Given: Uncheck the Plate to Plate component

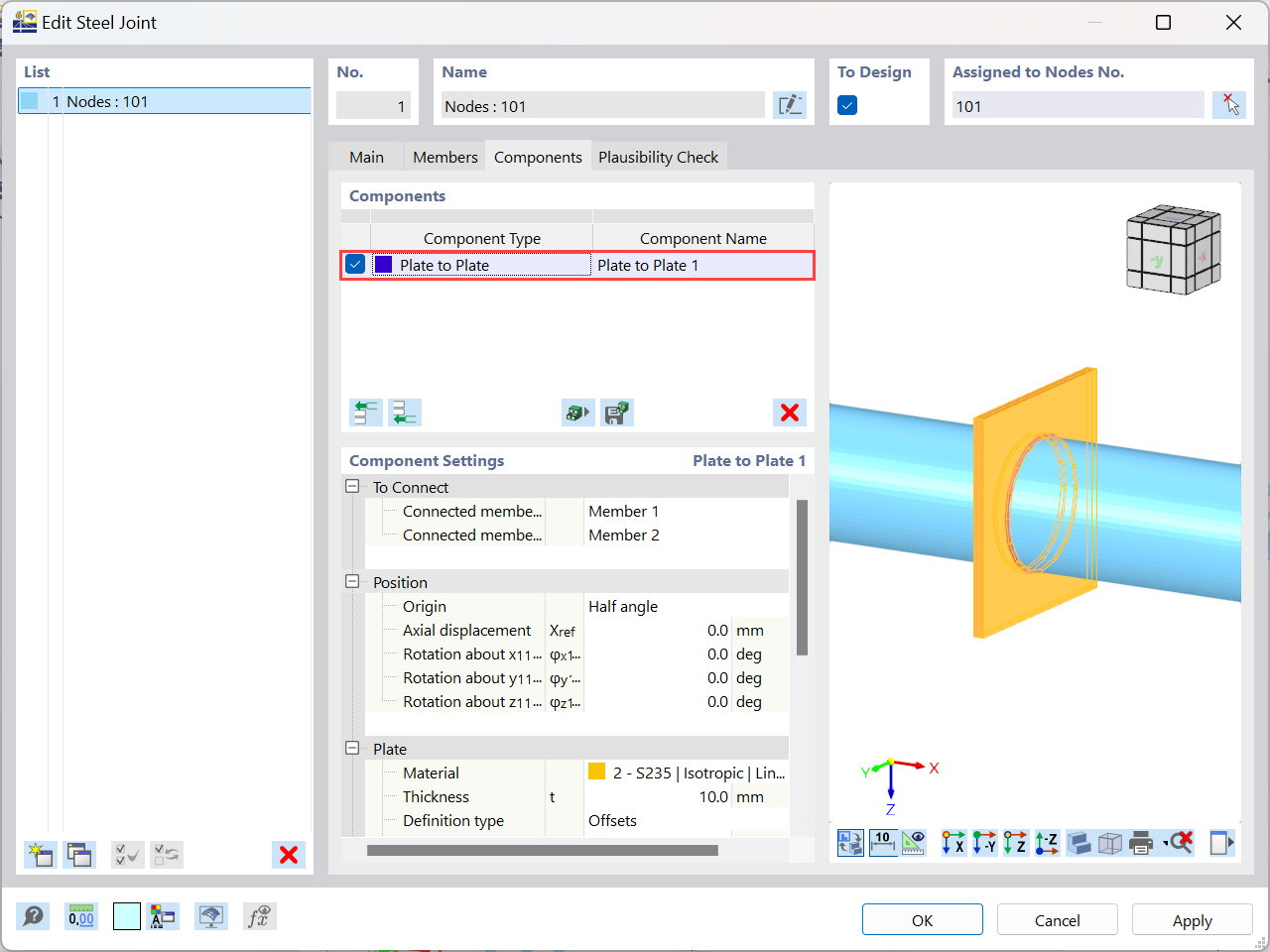Looking at the screenshot, I should (x=354, y=264).
